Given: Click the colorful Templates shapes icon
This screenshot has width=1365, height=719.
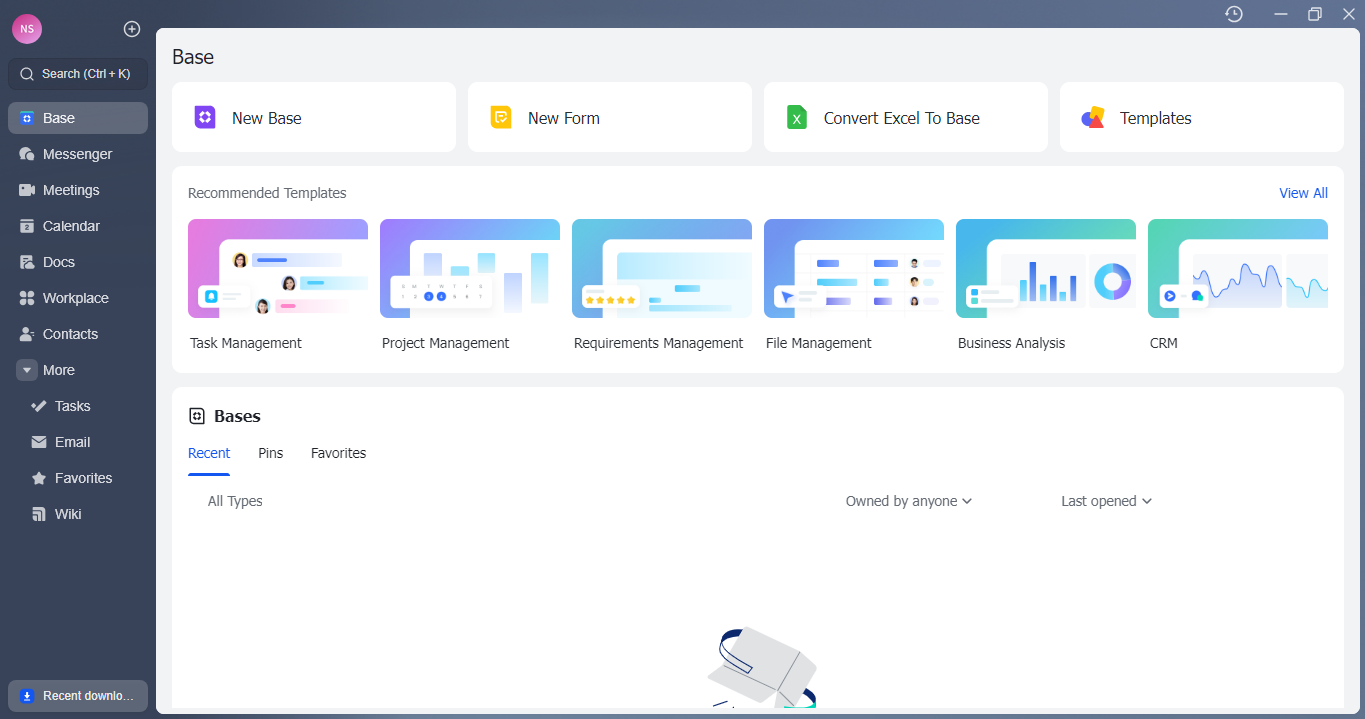Looking at the screenshot, I should [1093, 117].
